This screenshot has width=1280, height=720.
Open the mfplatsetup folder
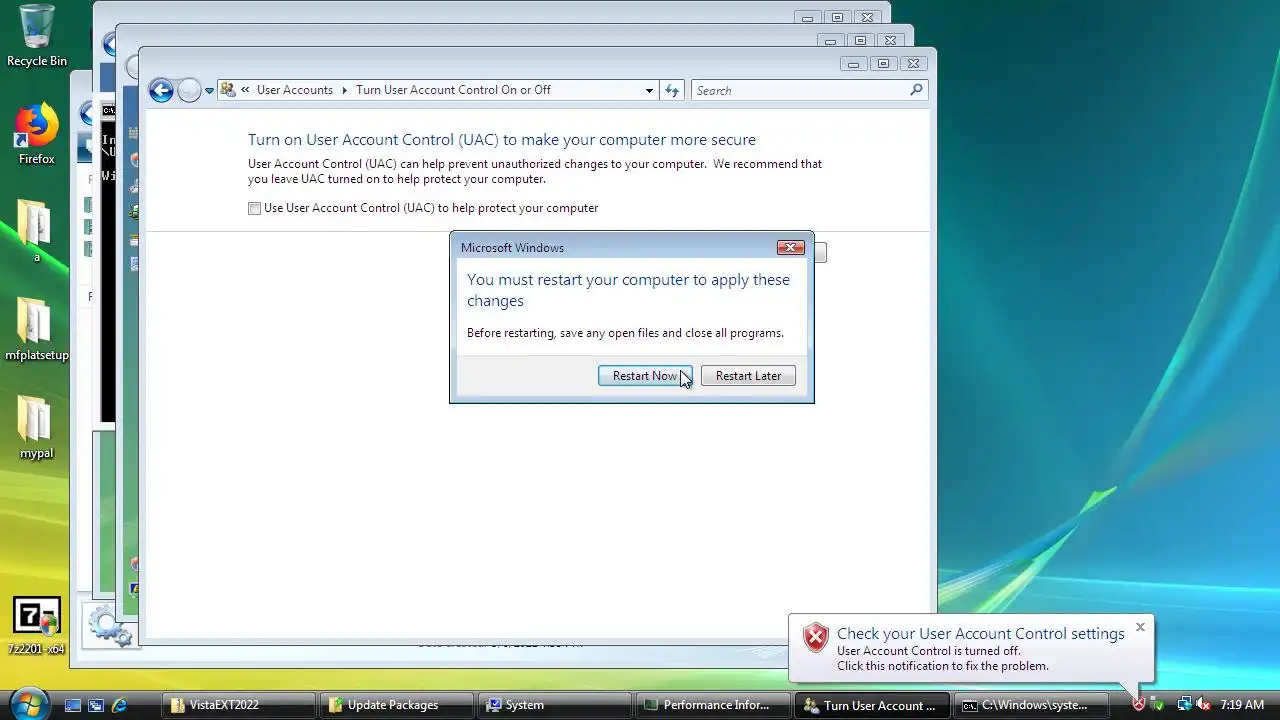tap(36, 329)
